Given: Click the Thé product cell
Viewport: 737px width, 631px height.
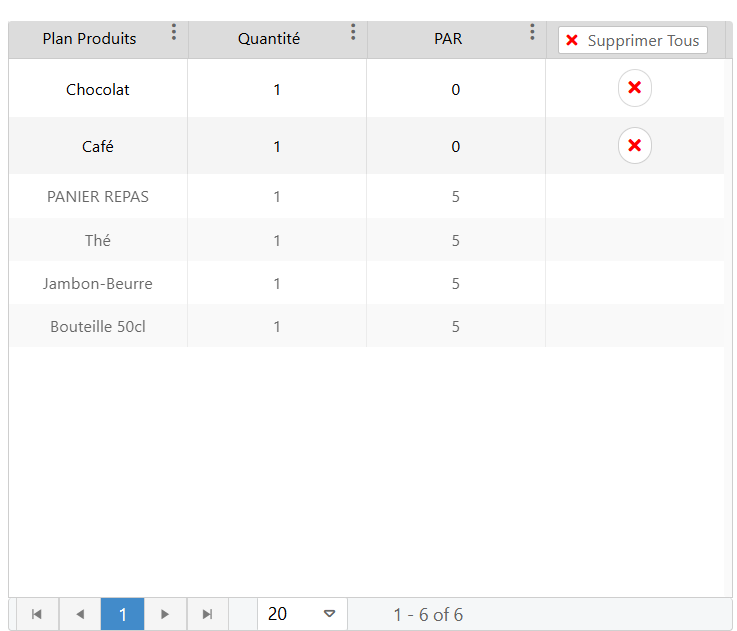Looking at the screenshot, I should [x=98, y=240].
